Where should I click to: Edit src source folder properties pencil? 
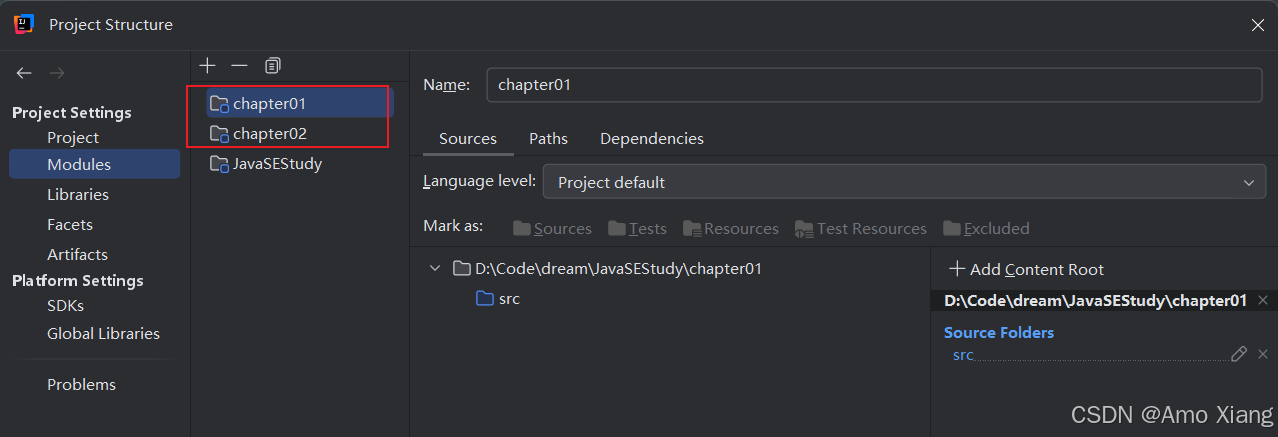tap(1239, 354)
